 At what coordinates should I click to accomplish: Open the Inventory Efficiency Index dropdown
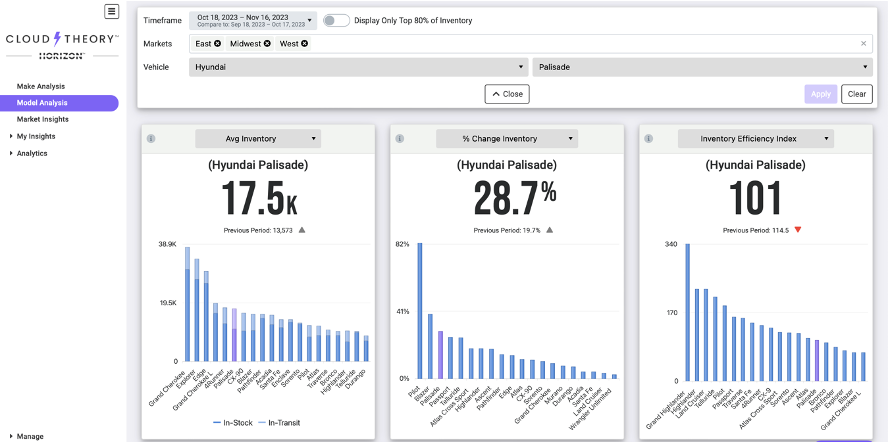(756, 139)
